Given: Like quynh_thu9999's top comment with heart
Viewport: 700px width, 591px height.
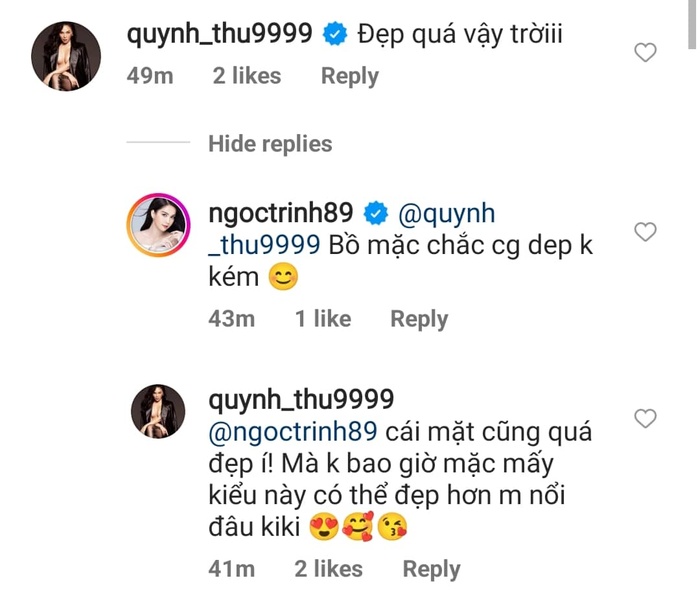Looking at the screenshot, I should (x=646, y=52).
